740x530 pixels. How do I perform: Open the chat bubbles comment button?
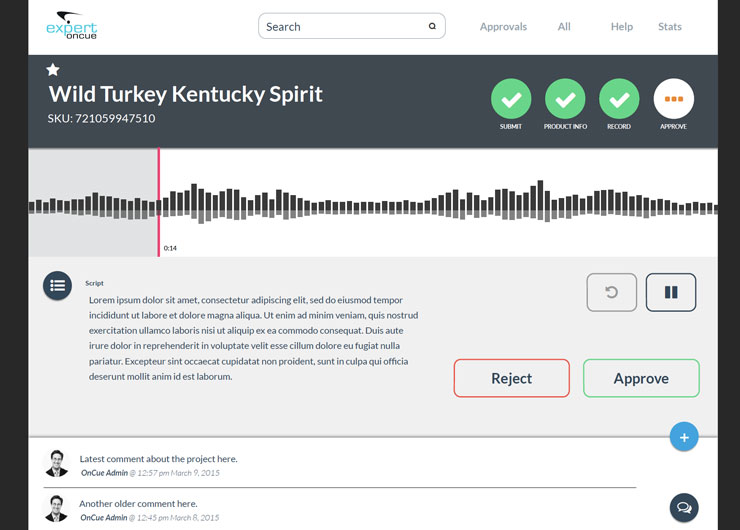[684, 508]
